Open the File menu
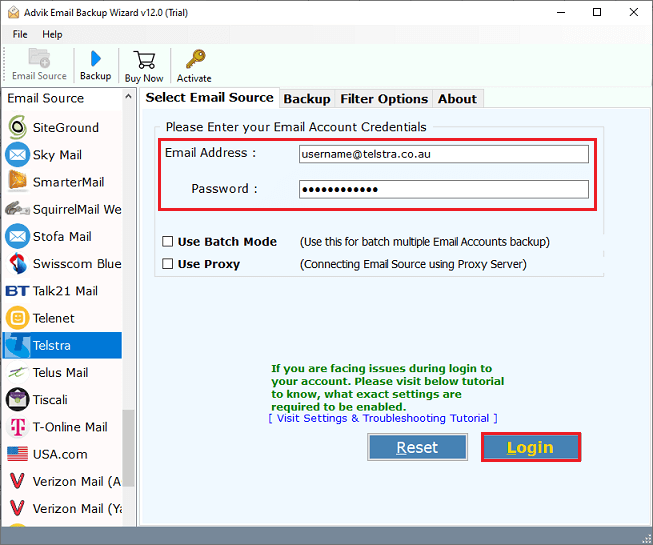 click(x=20, y=34)
